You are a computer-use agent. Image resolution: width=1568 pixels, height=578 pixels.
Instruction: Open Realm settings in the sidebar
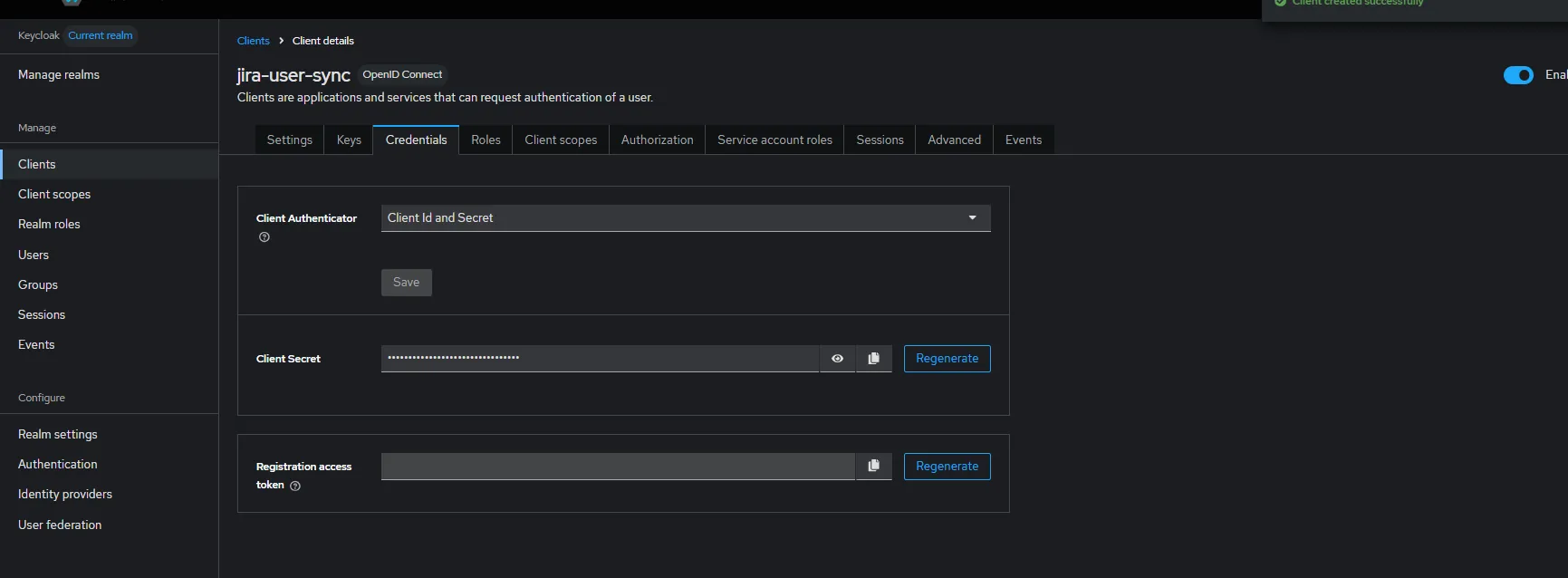coord(109,434)
